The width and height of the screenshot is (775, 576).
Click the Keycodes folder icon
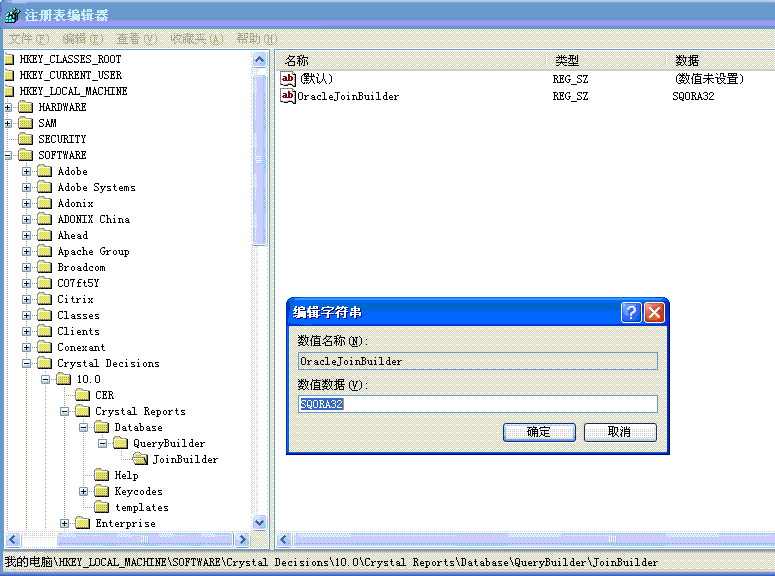tap(102, 492)
